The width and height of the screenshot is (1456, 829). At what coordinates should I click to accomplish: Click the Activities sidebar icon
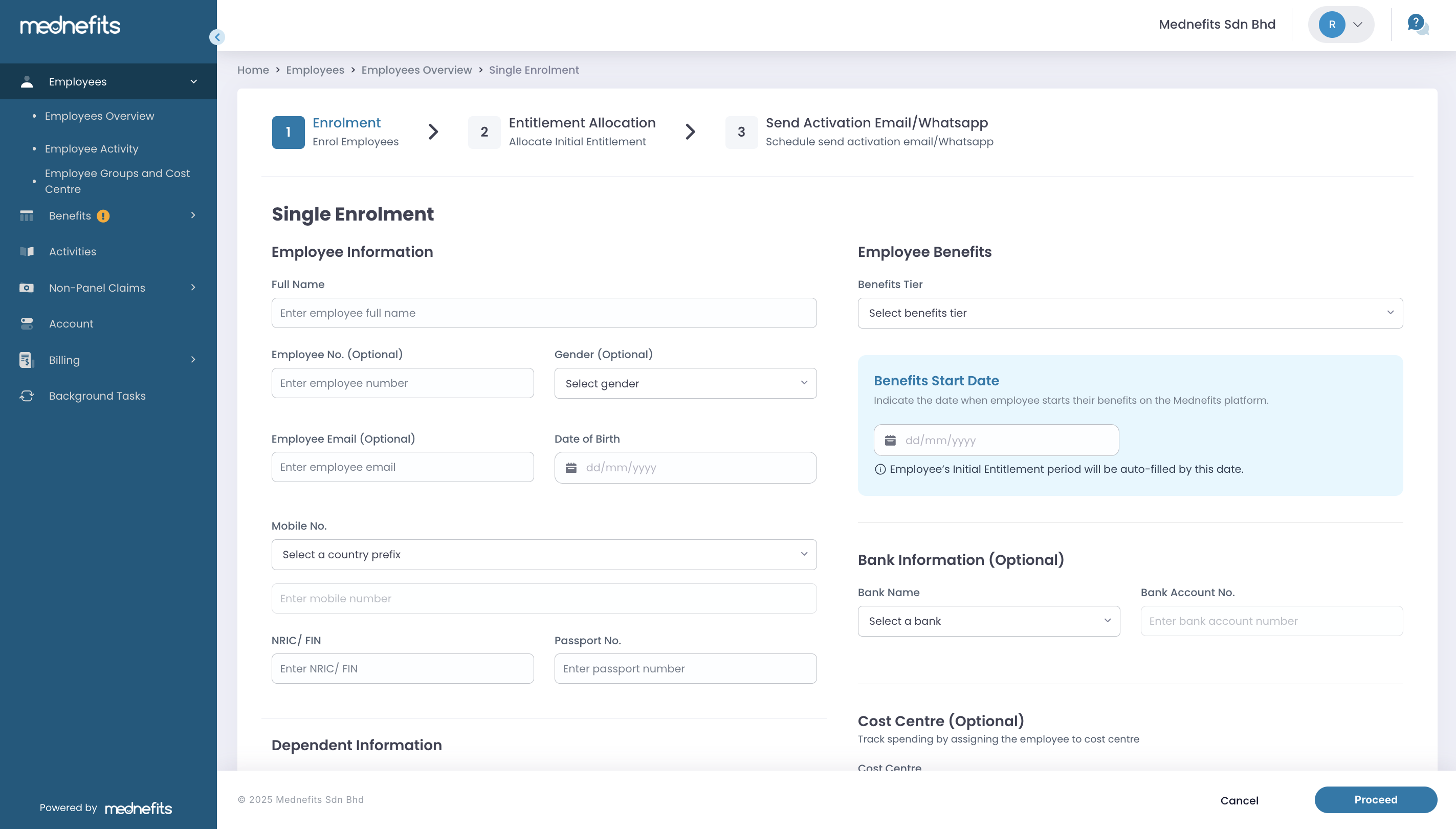pos(27,252)
